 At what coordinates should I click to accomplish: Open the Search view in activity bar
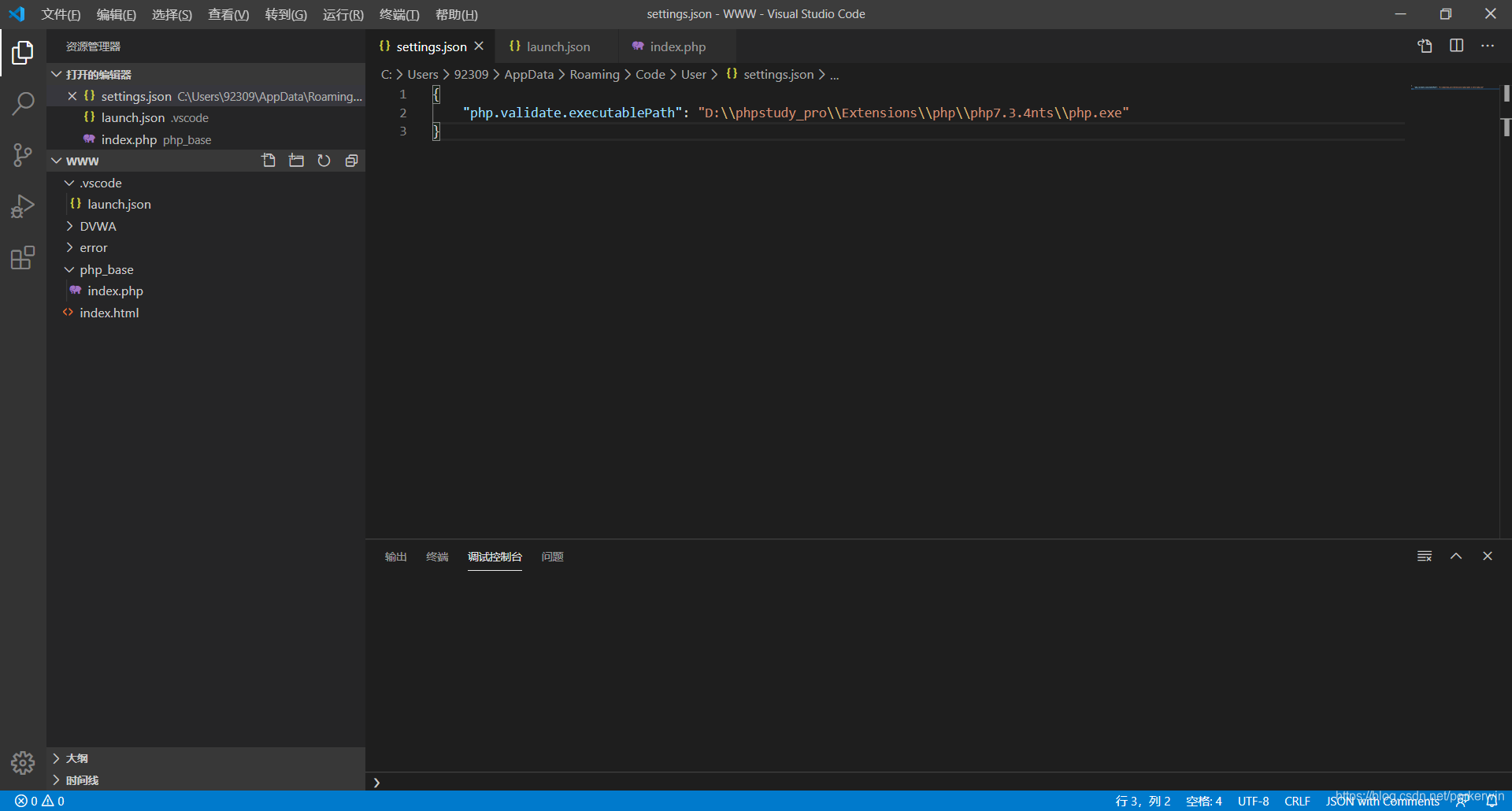[x=23, y=103]
